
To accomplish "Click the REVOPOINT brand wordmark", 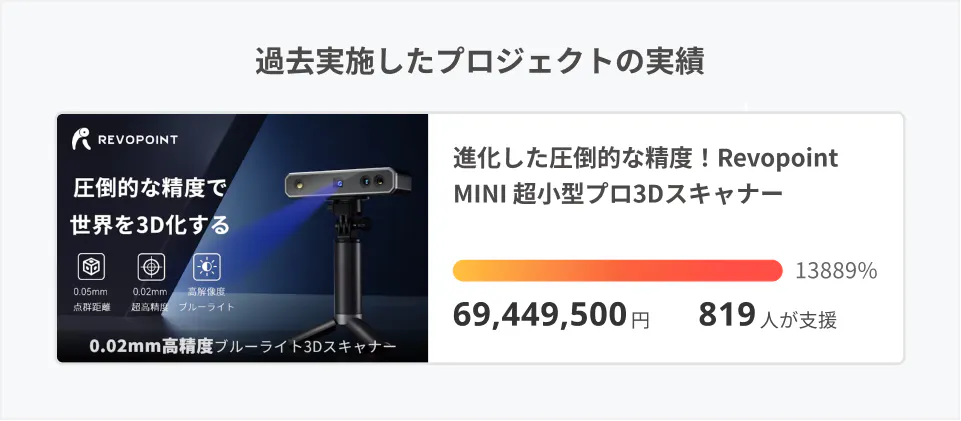I will coord(138,140).
